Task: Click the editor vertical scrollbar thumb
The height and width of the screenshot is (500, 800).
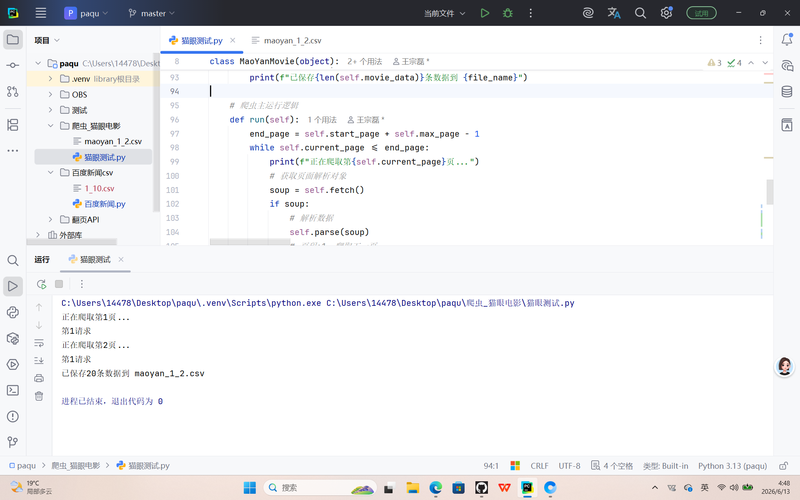Action: click(x=769, y=192)
